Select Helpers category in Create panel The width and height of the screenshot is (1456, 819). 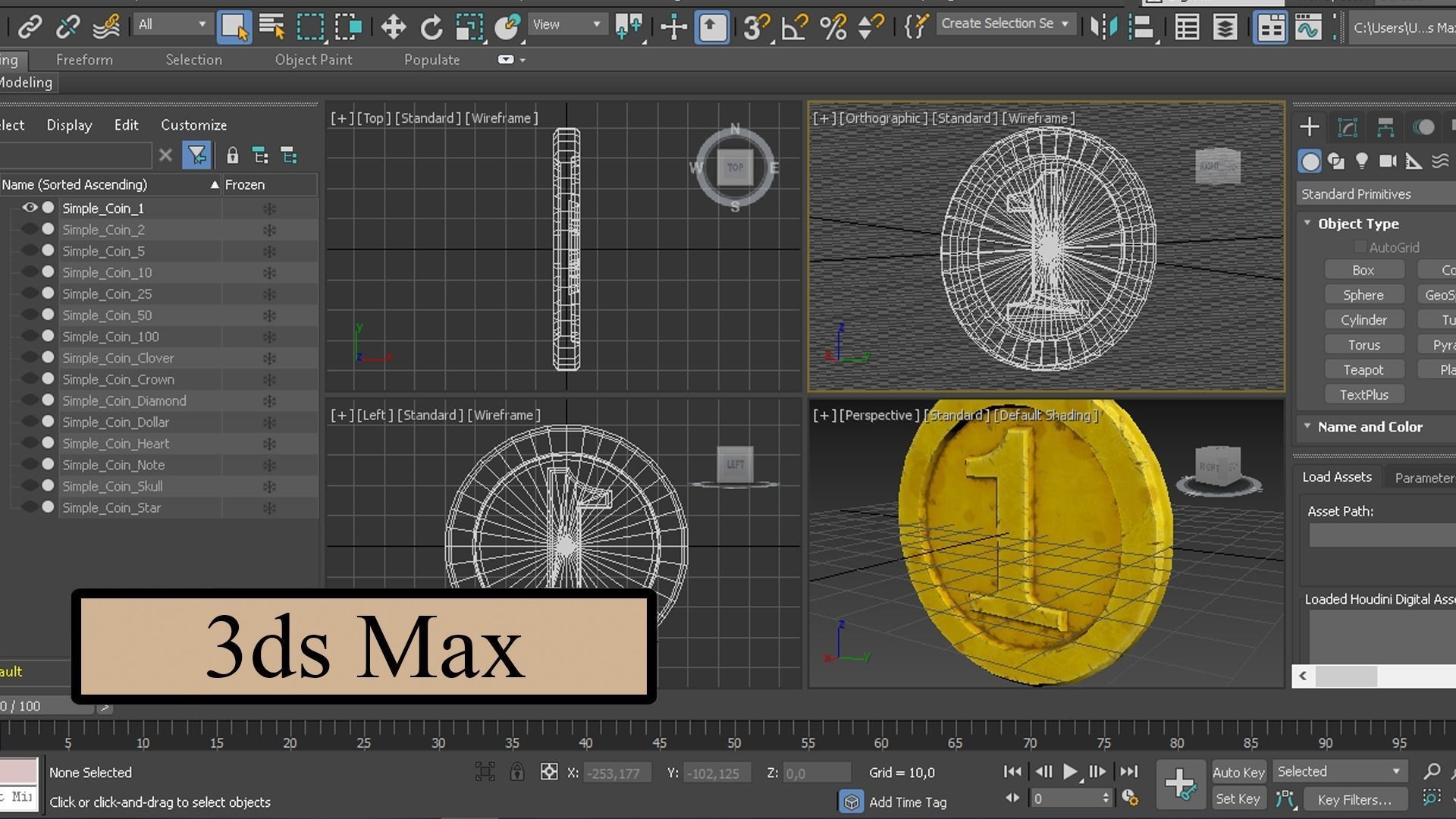(1414, 161)
